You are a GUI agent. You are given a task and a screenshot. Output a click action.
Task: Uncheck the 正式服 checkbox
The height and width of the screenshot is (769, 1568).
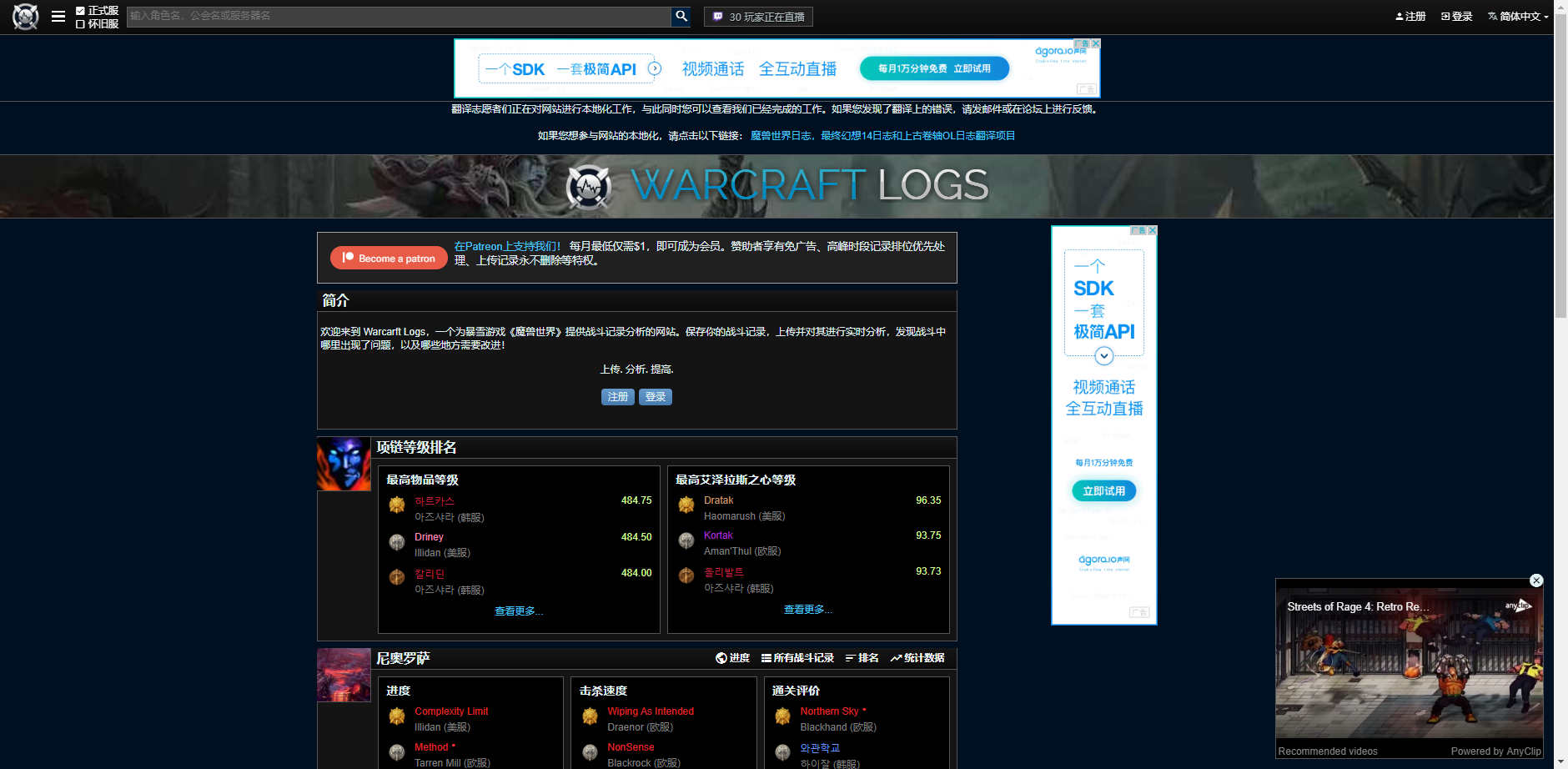click(x=81, y=10)
